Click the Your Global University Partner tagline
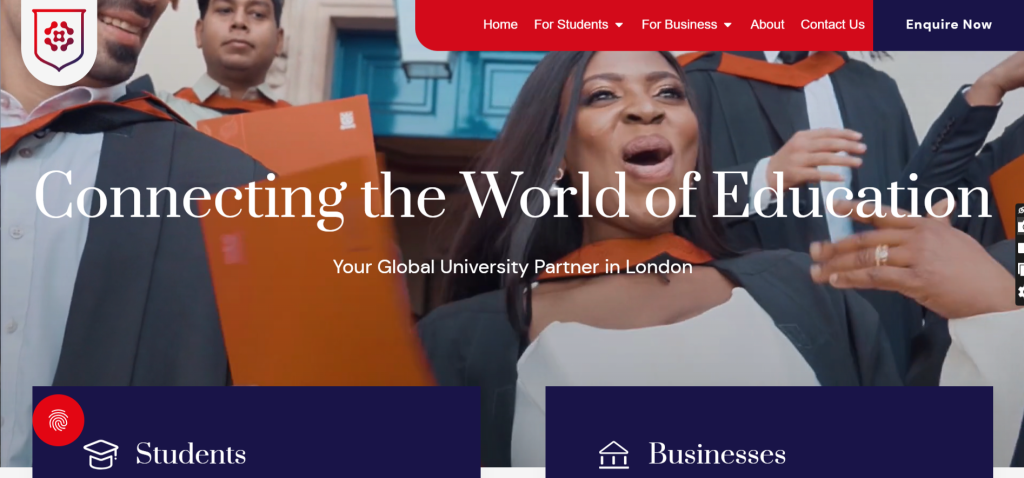 (x=513, y=267)
